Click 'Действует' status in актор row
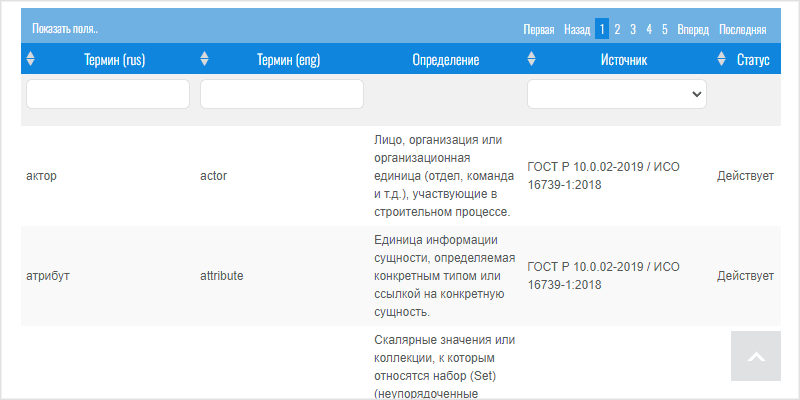800x400 pixels. (x=745, y=176)
